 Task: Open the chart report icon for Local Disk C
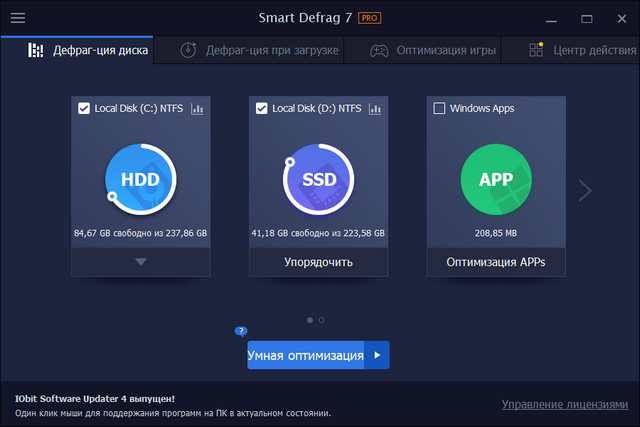[x=197, y=108]
